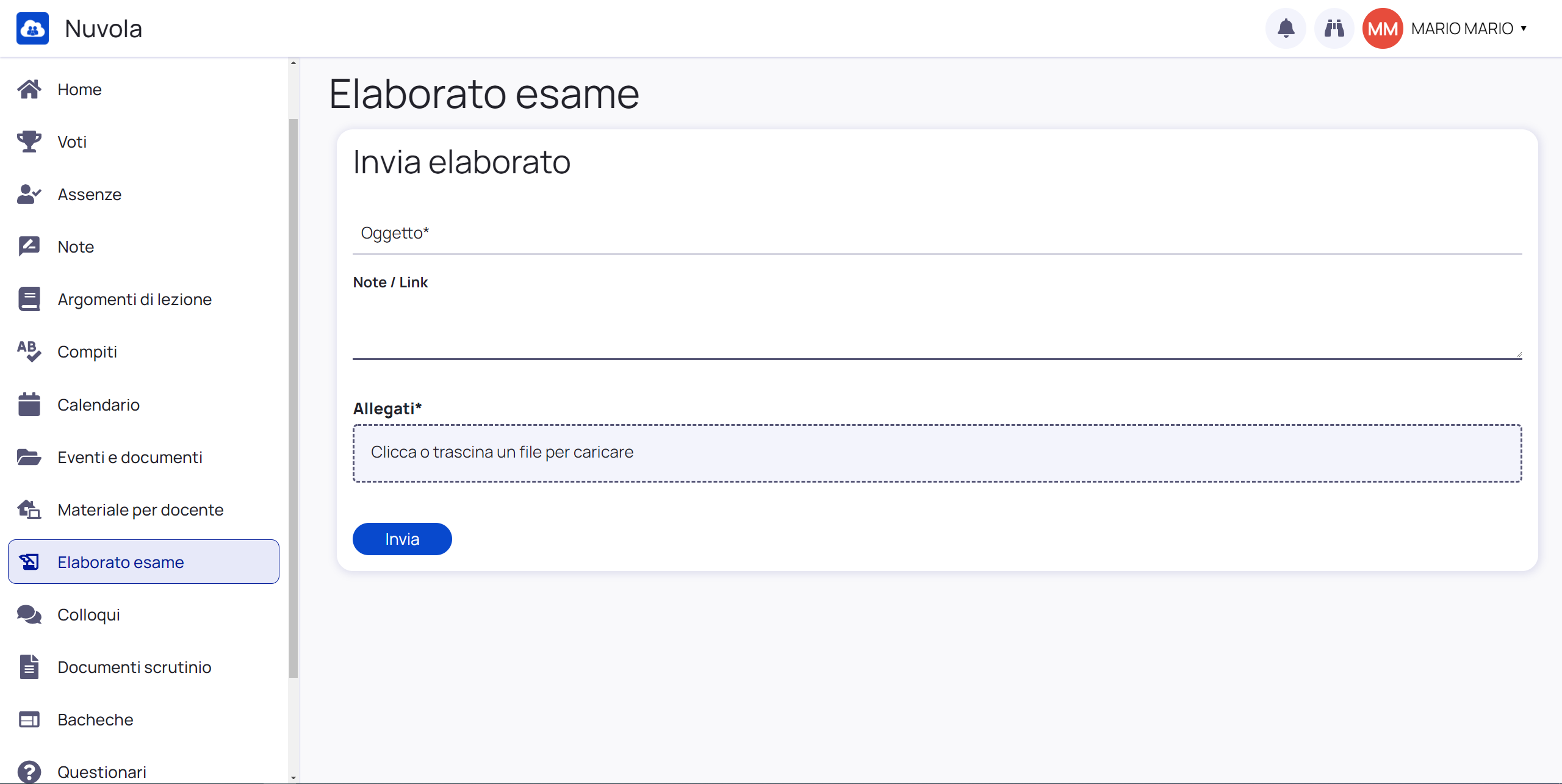Screen dimensions: 1562x784
Task: Click the Allegati file upload area
Action: pos(937,453)
